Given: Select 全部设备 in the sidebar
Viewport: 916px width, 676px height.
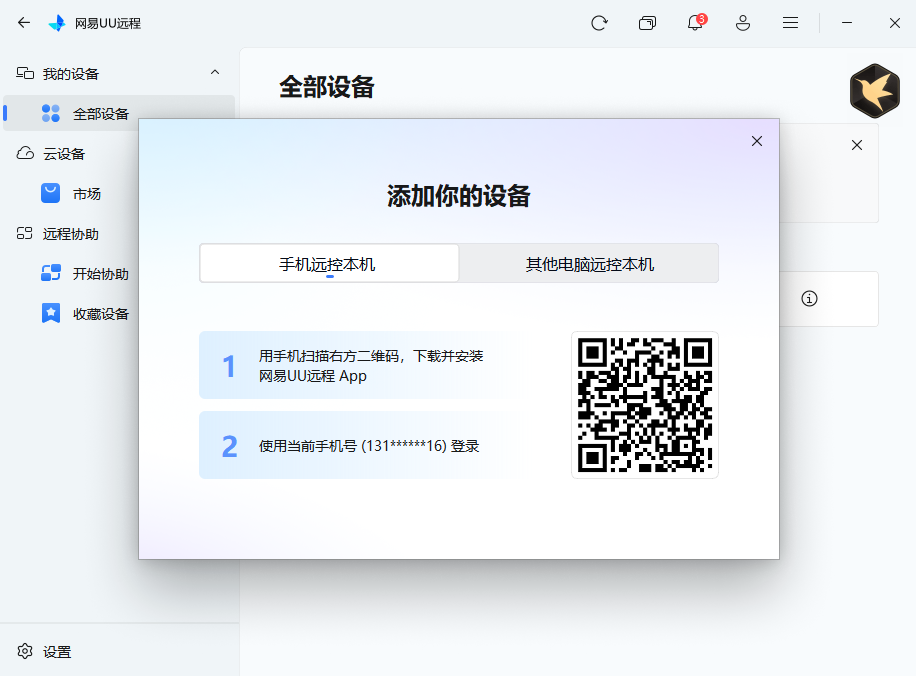Looking at the screenshot, I should 119,113.
